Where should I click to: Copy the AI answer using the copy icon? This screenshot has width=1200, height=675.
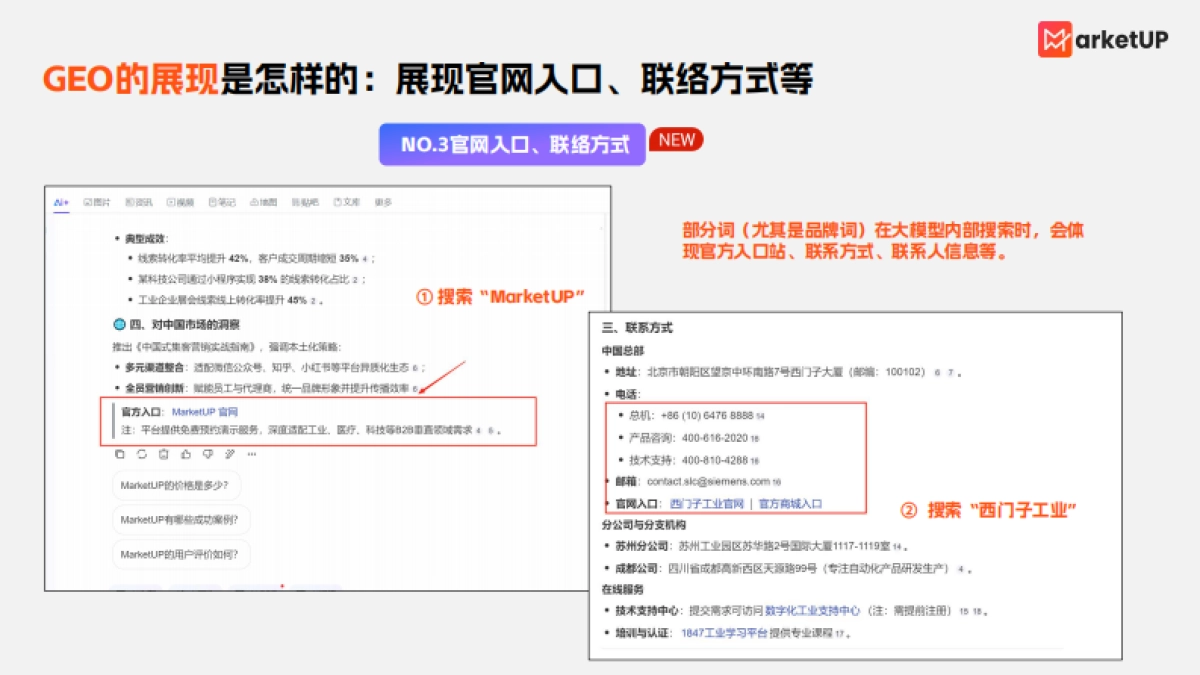tap(120, 455)
